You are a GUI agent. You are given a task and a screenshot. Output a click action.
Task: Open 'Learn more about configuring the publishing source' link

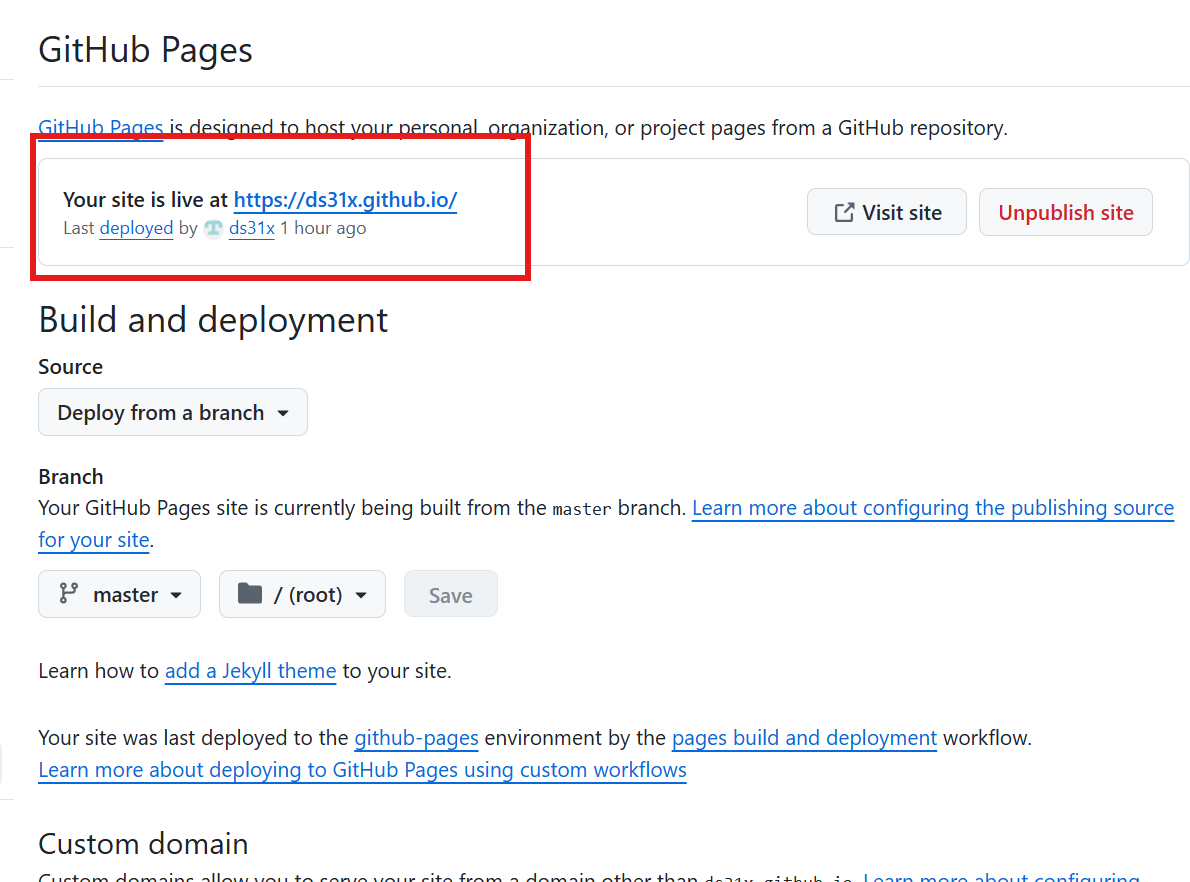coord(933,508)
